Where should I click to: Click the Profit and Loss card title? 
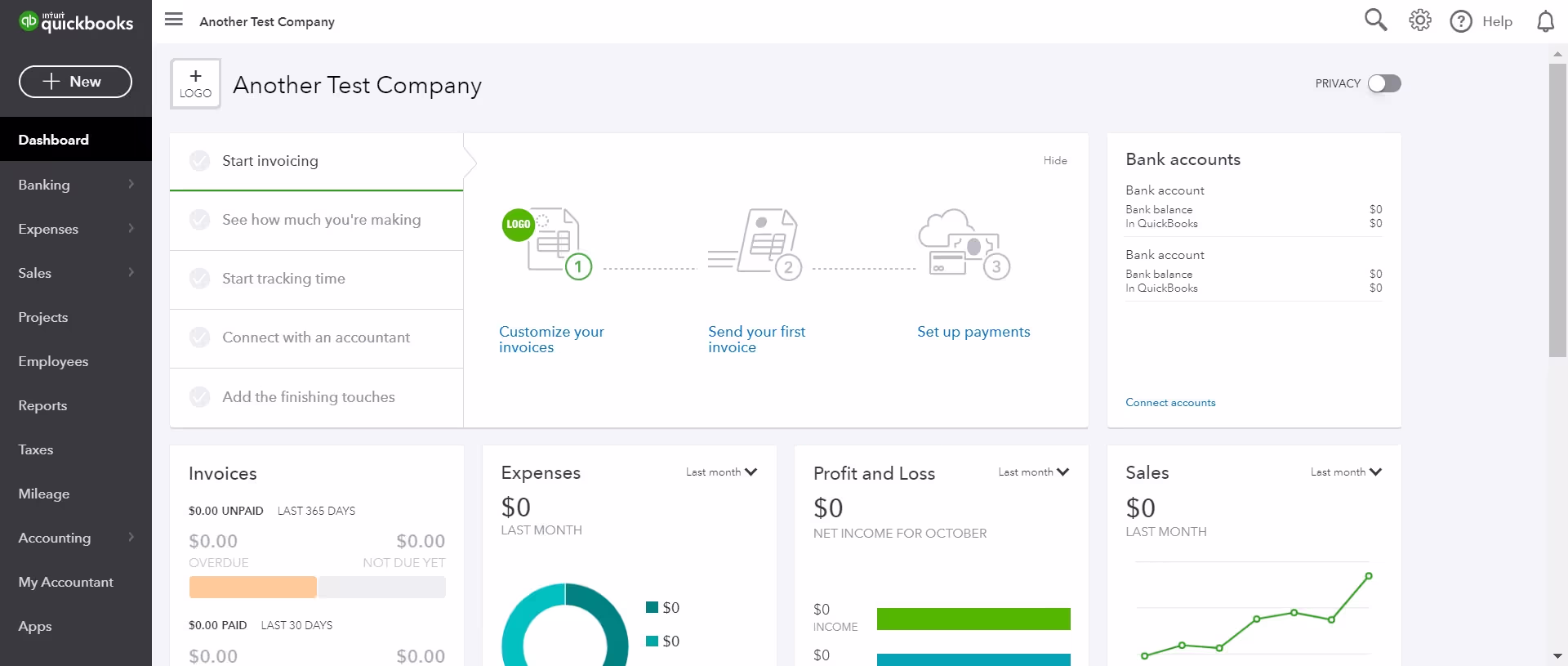(x=874, y=473)
